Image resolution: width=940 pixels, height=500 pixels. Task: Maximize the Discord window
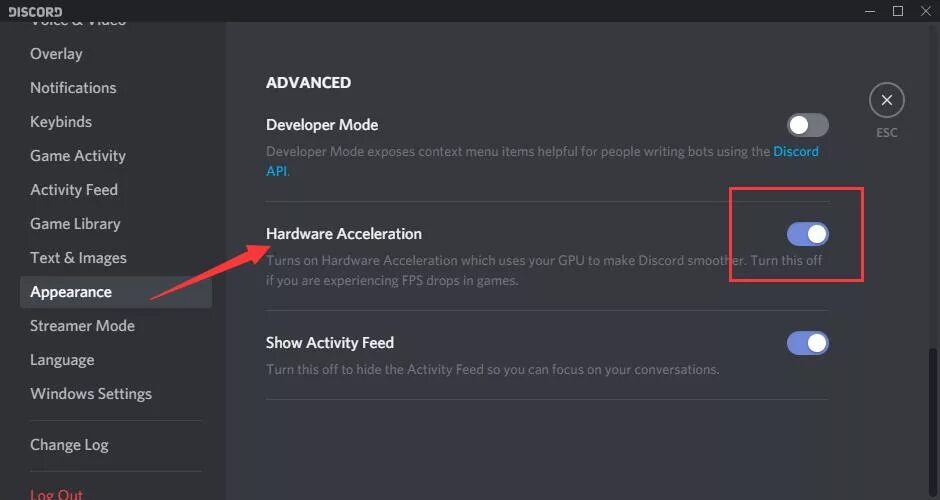(898, 11)
